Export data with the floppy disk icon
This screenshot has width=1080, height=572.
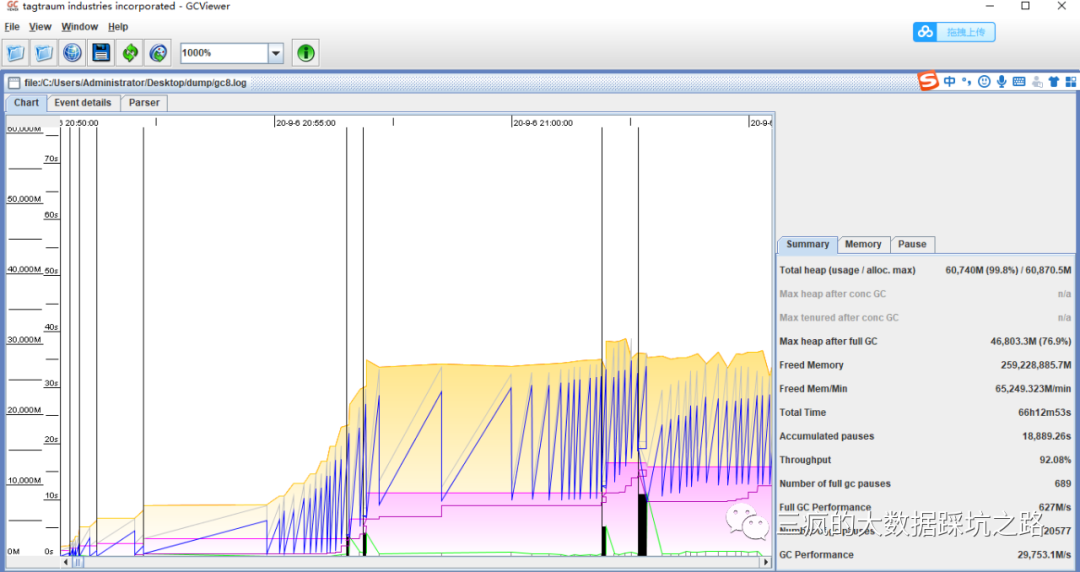(x=101, y=52)
